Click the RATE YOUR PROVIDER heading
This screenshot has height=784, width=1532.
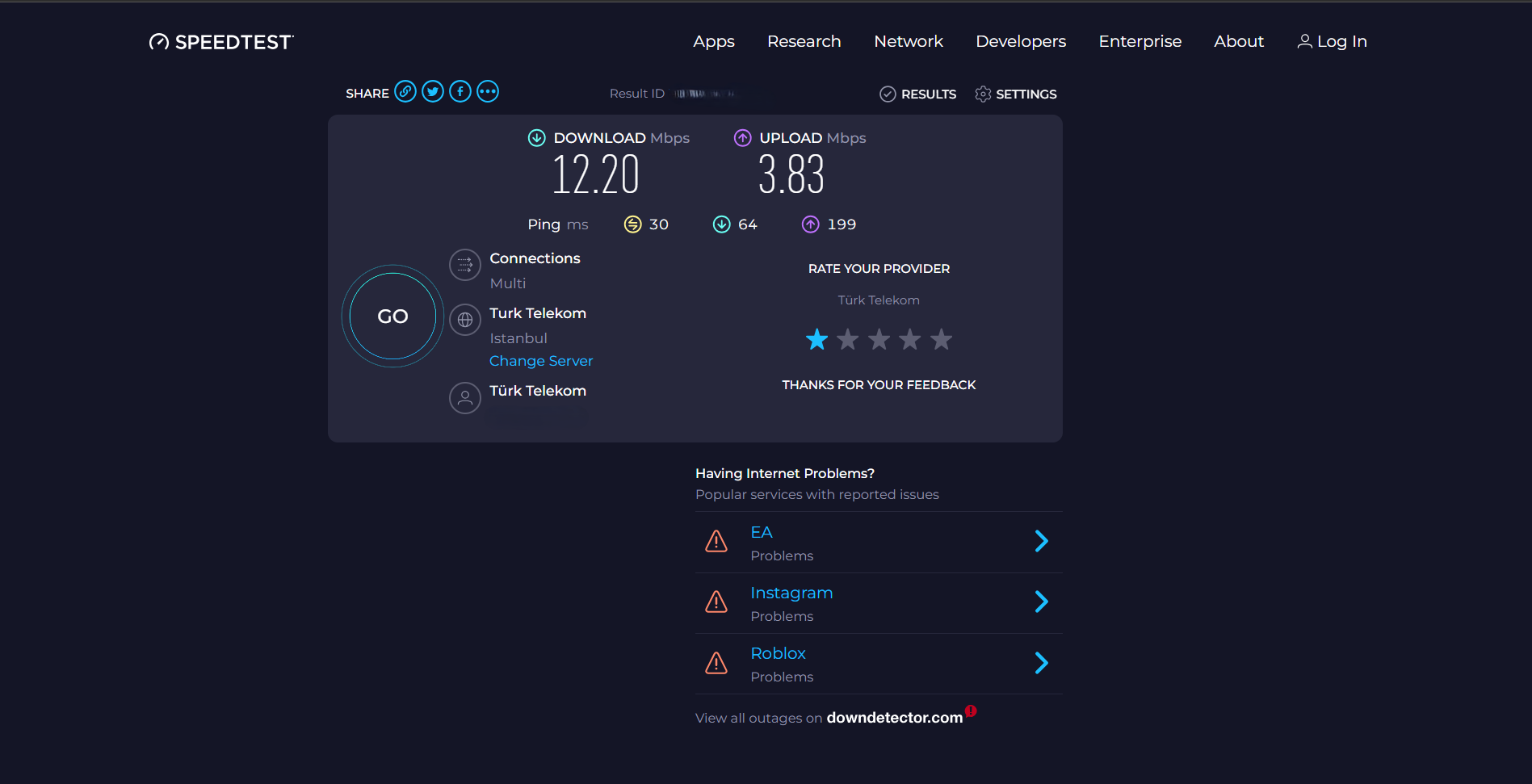pyautogui.click(x=879, y=269)
